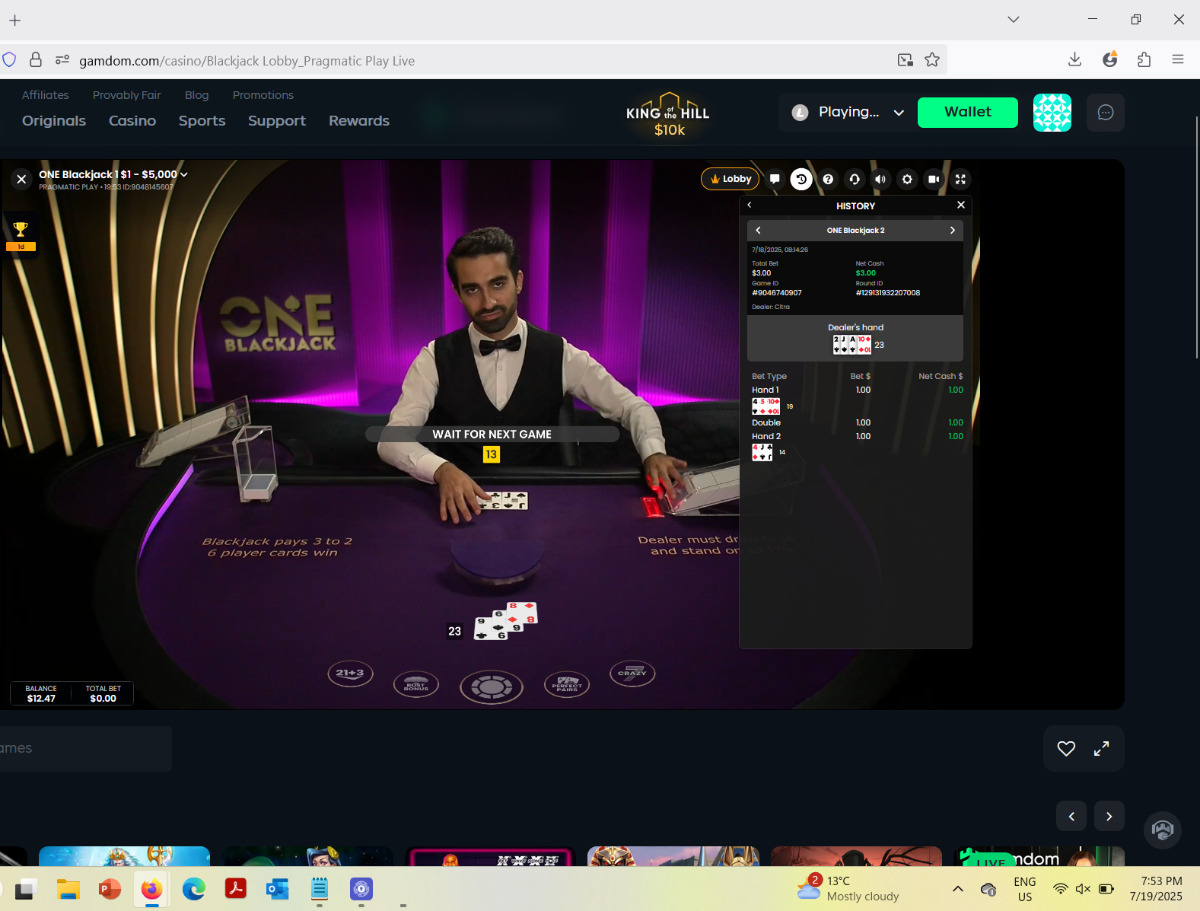This screenshot has height=911, width=1200.
Task: Toggle the video camera icon
Action: click(933, 179)
